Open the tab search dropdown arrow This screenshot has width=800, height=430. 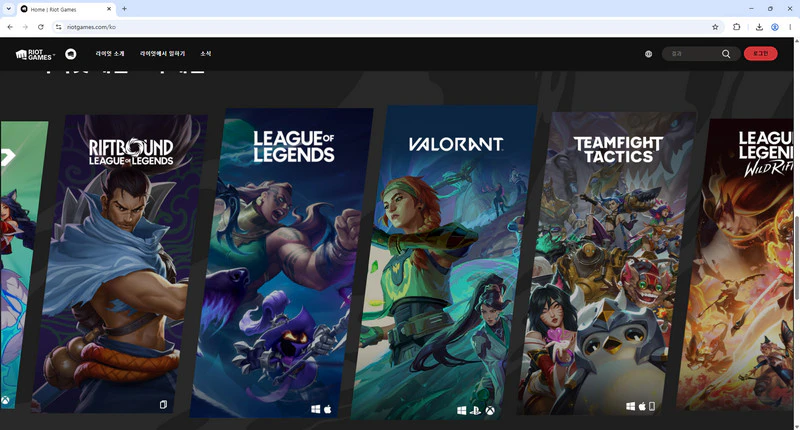pos(9,9)
